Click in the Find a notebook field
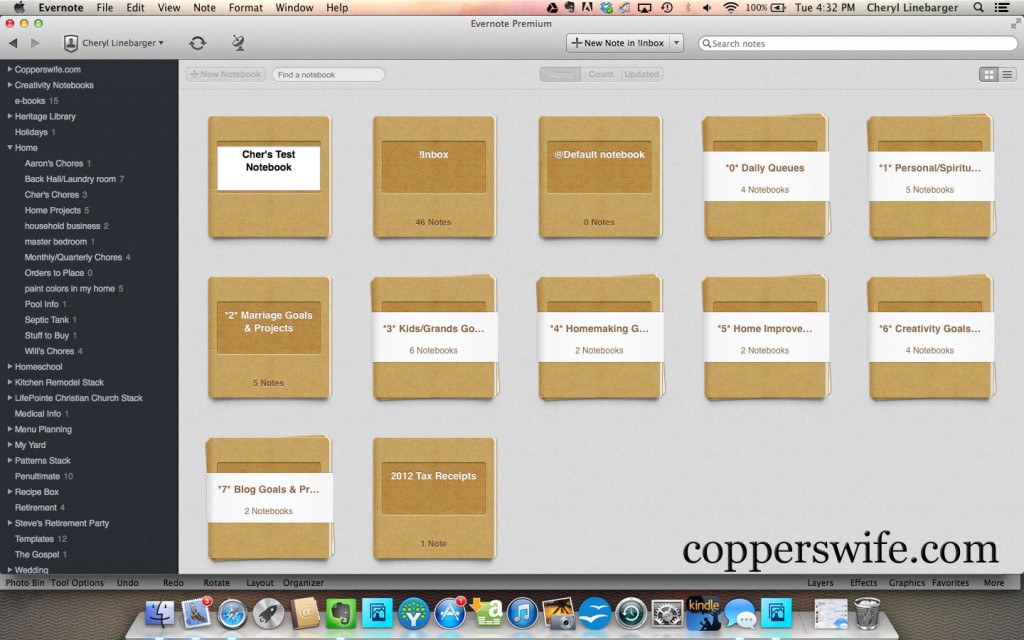 pos(328,74)
